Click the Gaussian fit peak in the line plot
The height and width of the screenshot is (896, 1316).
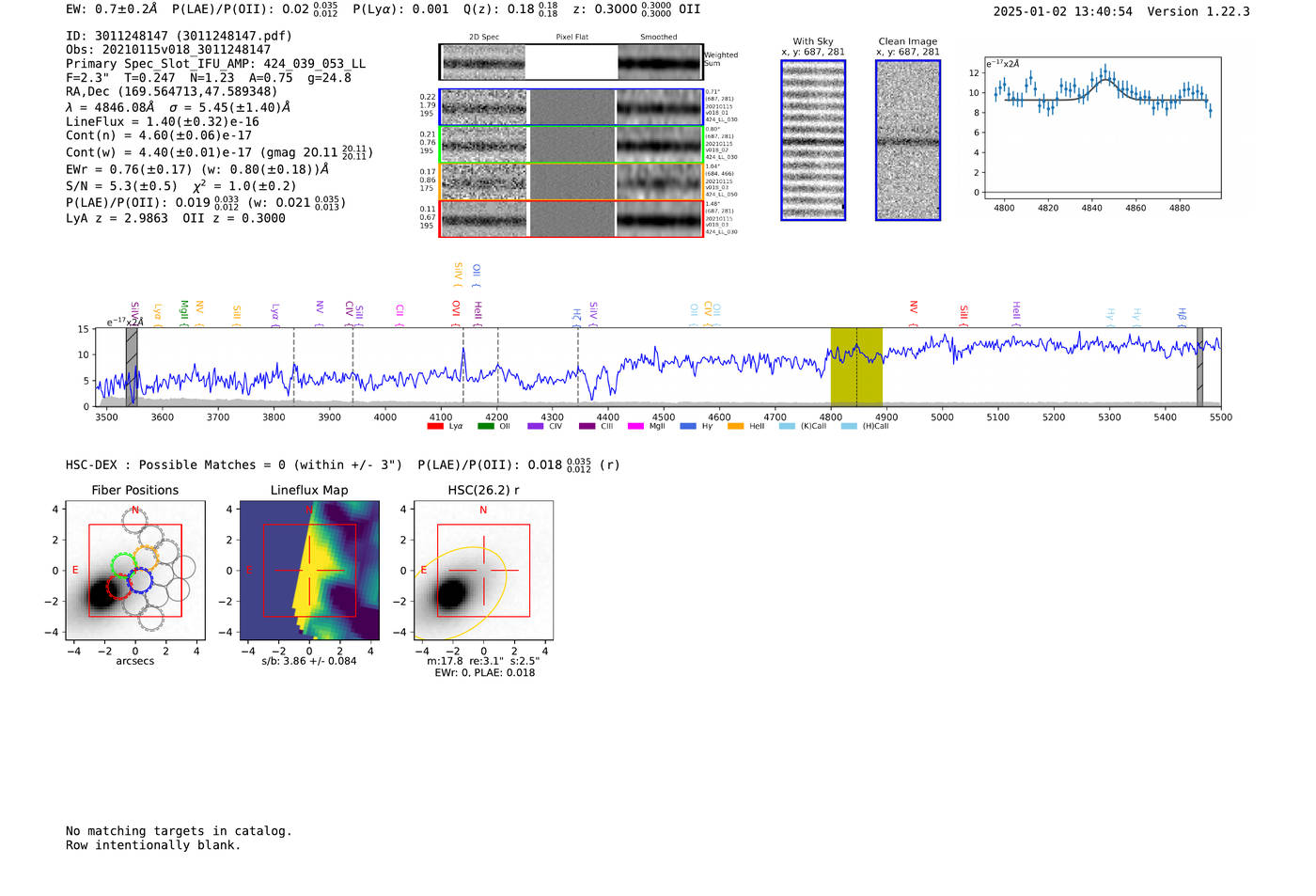(x=1104, y=80)
